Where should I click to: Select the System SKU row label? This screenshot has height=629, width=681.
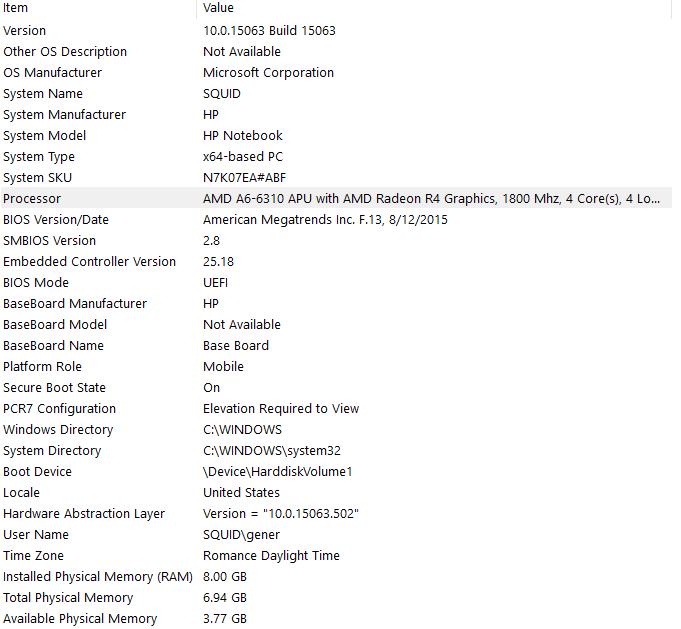point(37,178)
